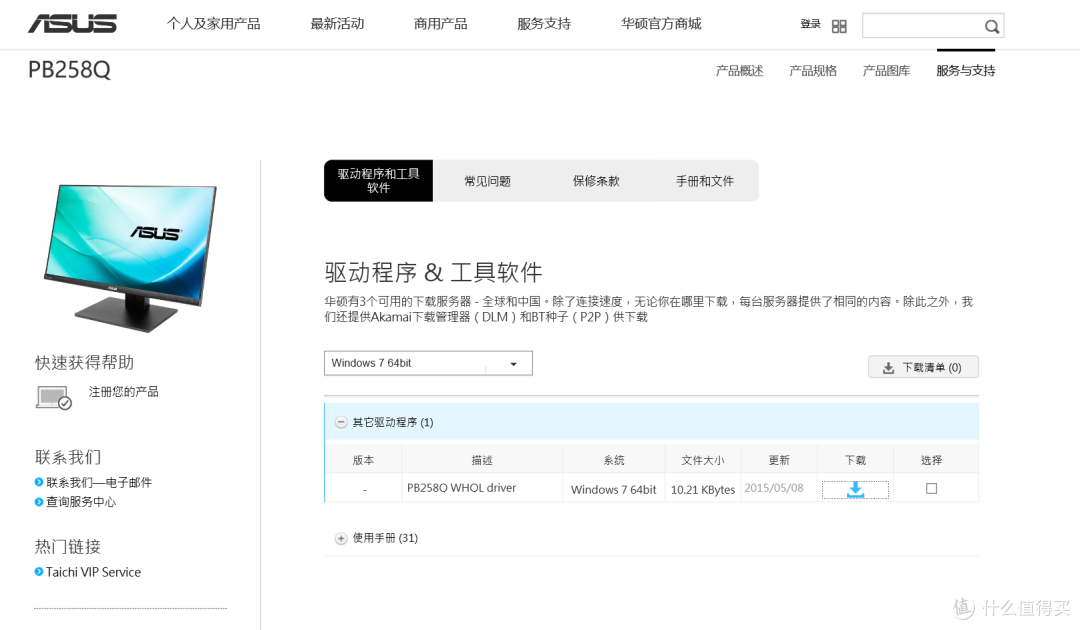The width and height of the screenshot is (1080, 630).
Task: Click the PB258Q monitor product image
Action: click(x=129, y=258)
